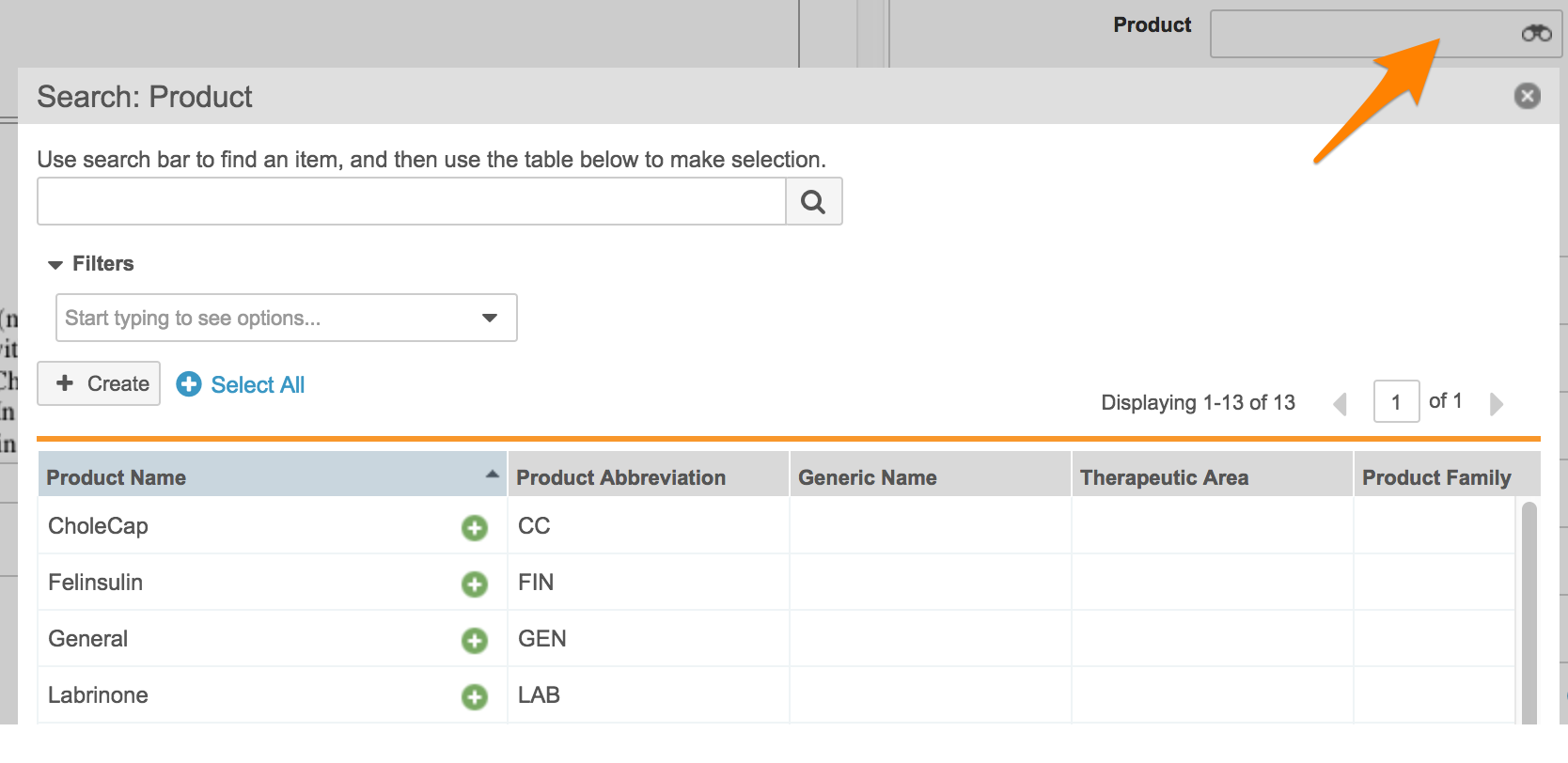The height and width of the screenshot is (763, 1568).
Task: Click the product search text field
Action: (x=411, y=201)
